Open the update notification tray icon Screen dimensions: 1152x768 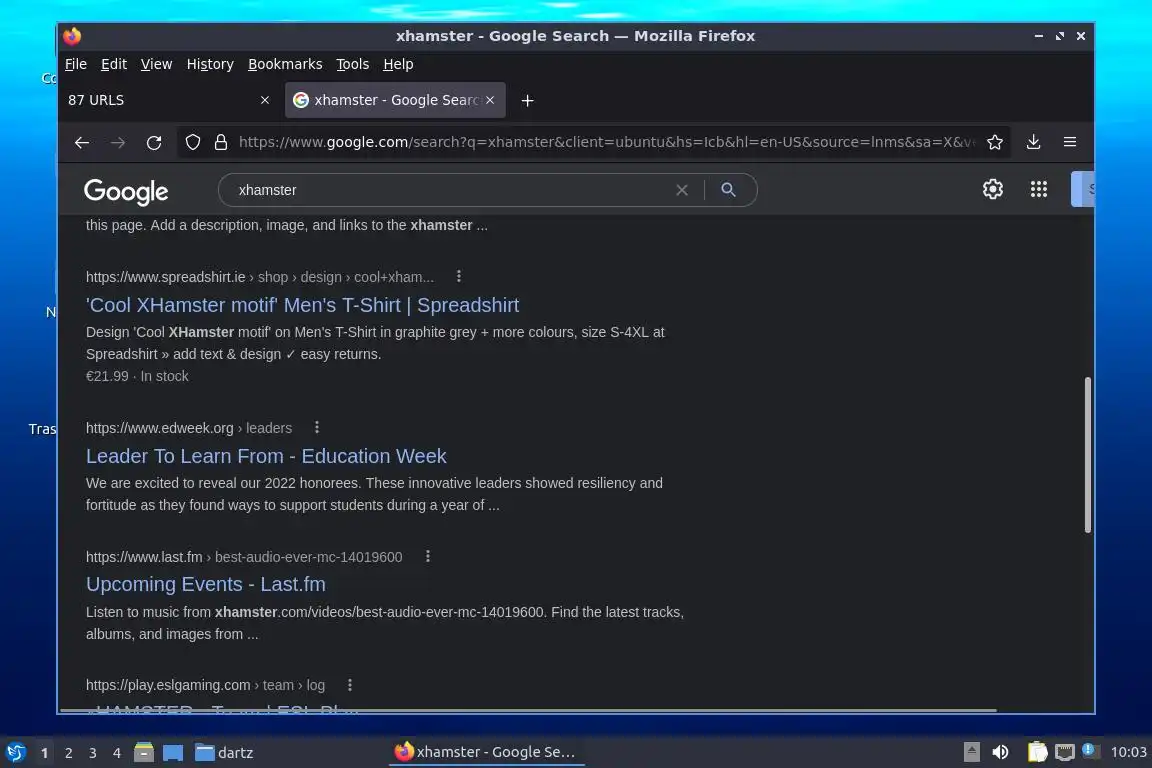tap(1090, 750)
